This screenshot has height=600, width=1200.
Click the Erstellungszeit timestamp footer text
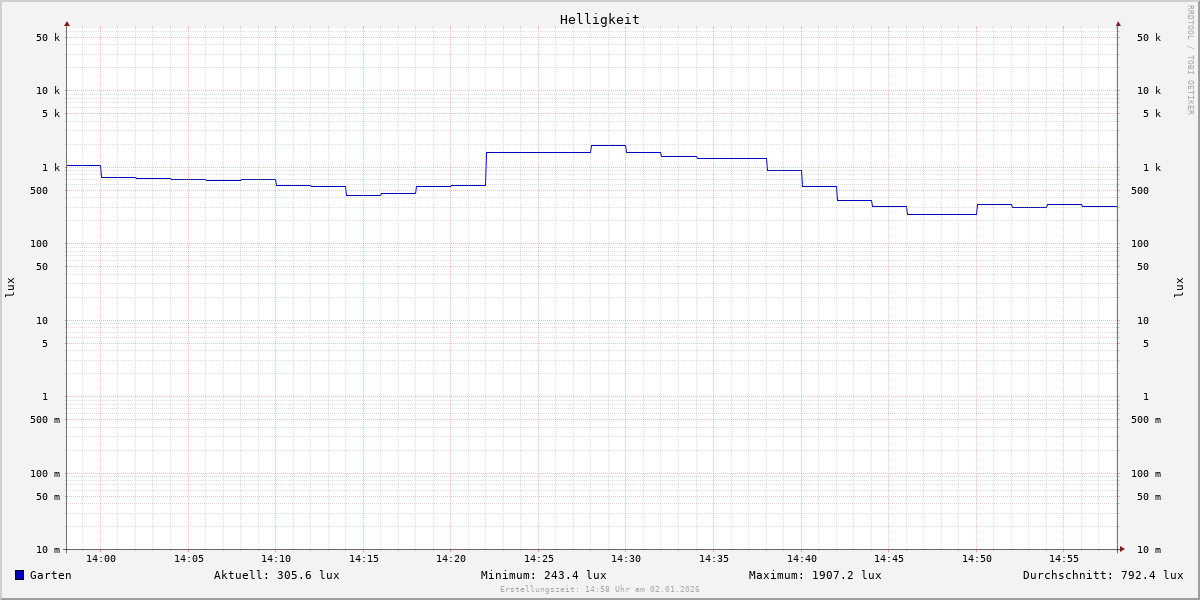[x=600, y=590]
